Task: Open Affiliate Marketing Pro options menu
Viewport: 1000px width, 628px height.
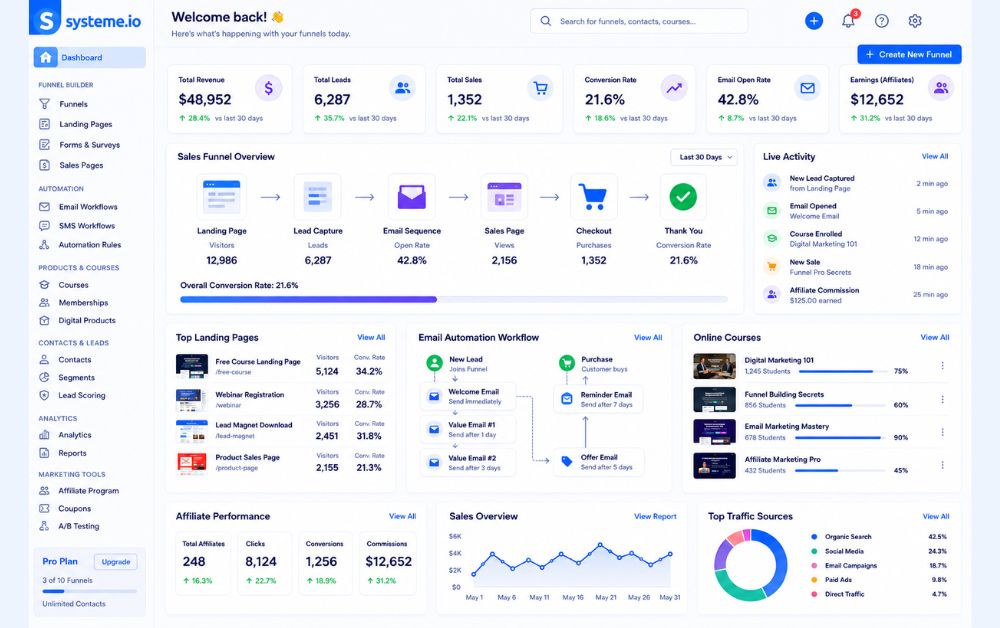Action: 942,465
